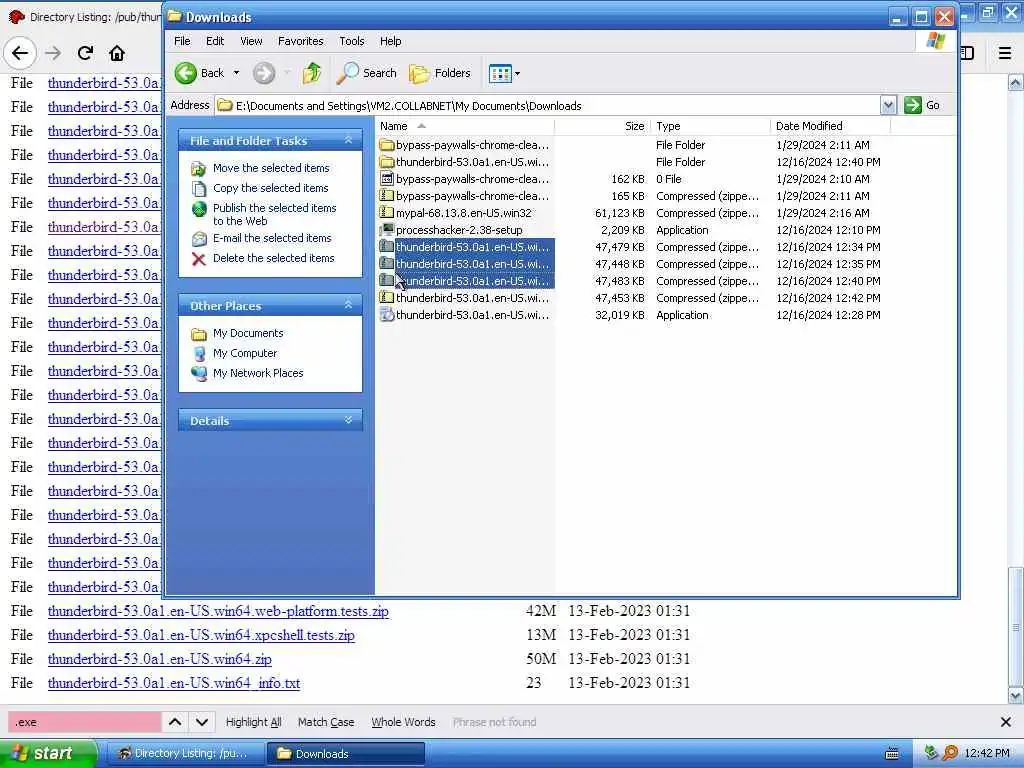Open My Computer in Other Places
This screenshot has width=1024, height=768.
pos(245,353)
